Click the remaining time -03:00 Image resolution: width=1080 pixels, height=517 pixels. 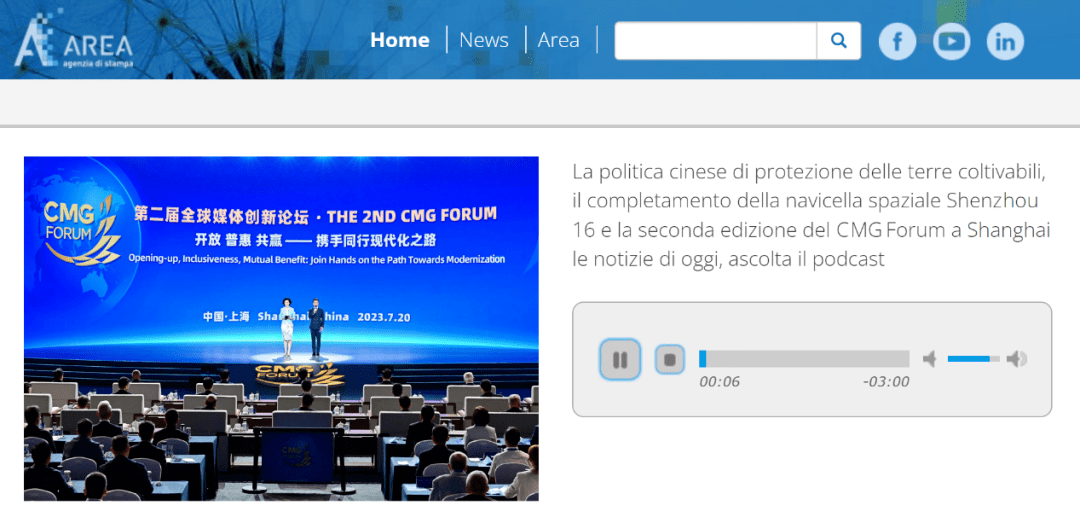pyautogui.click(x=886, y=381)
